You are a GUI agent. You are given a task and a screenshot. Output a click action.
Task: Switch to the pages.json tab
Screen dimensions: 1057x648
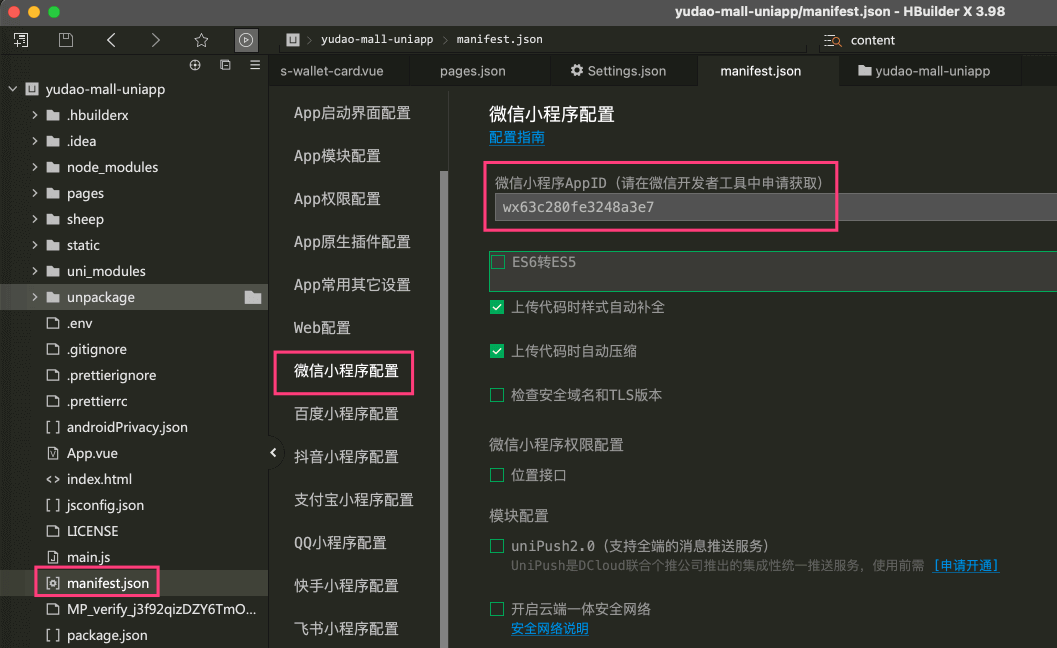472,71
